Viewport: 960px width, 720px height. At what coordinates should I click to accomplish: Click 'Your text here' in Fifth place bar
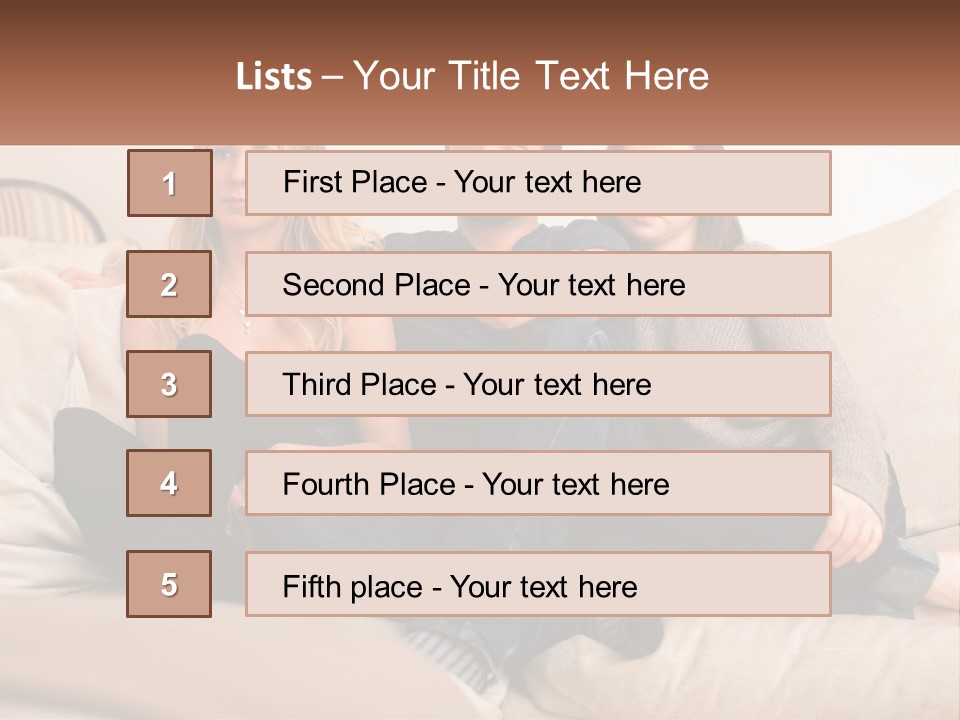click(x=544, y=587)
